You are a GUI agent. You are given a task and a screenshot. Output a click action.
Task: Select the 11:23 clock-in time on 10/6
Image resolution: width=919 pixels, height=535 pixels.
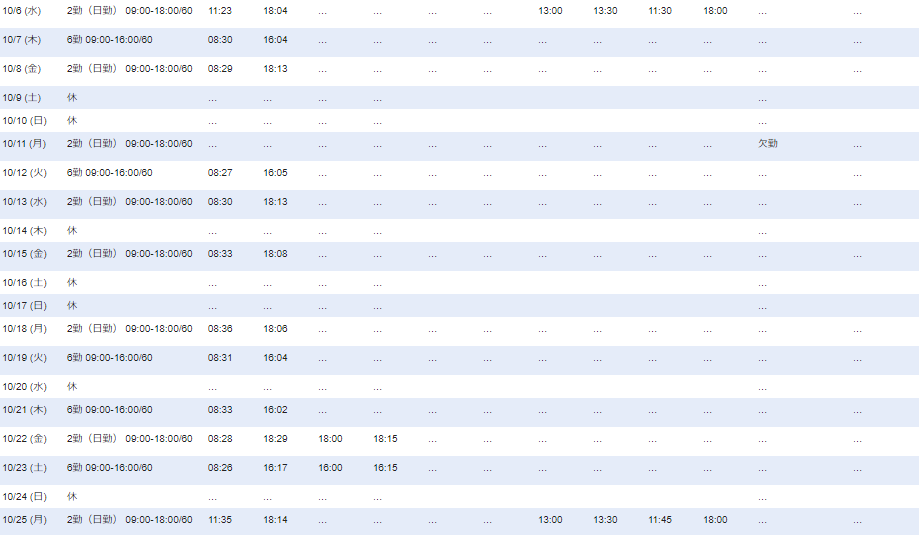[x=220, y=11]
